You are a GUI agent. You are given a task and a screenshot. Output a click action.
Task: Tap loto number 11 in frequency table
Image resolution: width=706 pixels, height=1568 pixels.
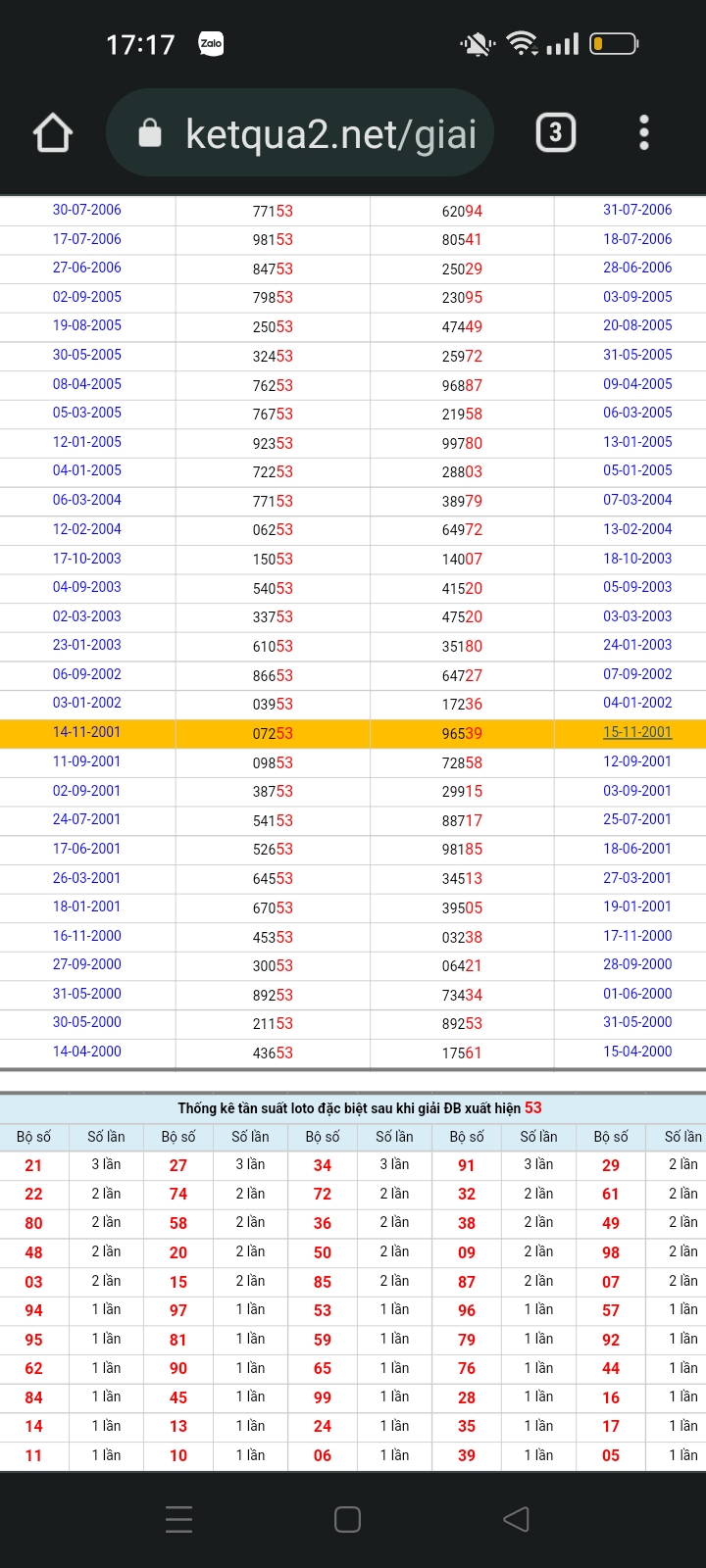33,1455
